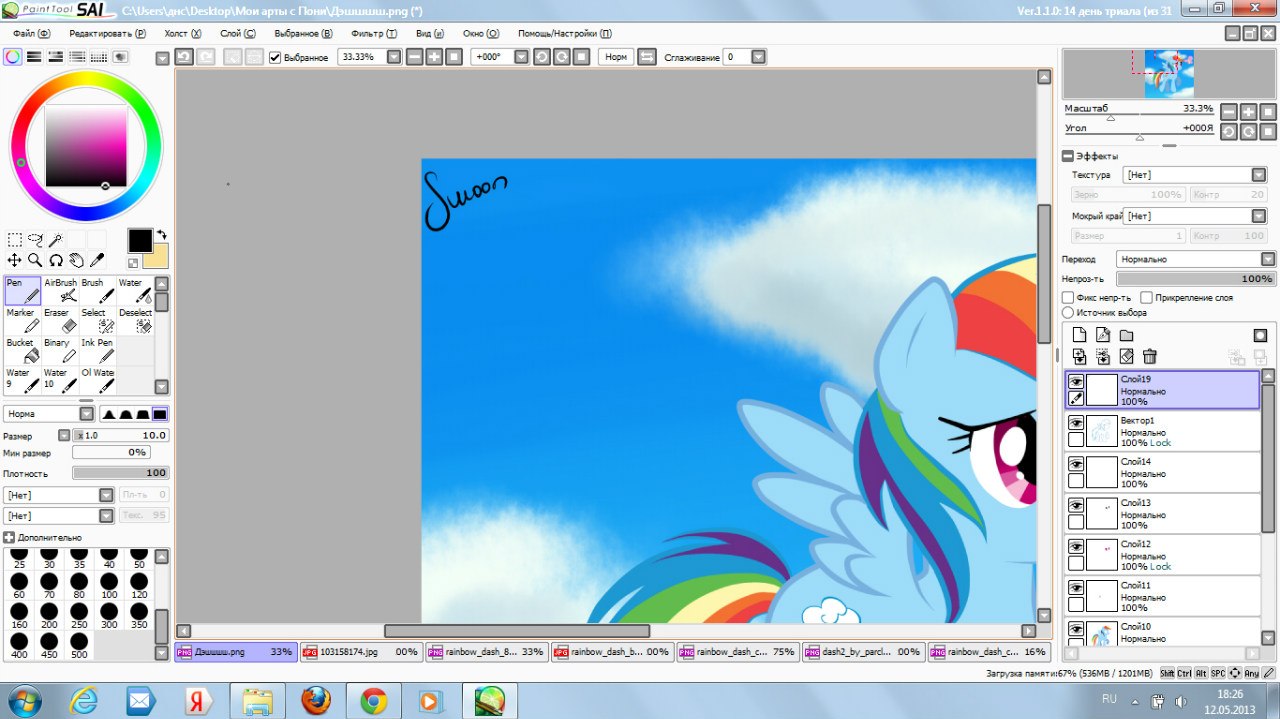This screenshot has height=719, width=1280.
Task: Expand the zoom percentage dropdown
Action: (x=394, y=57)
